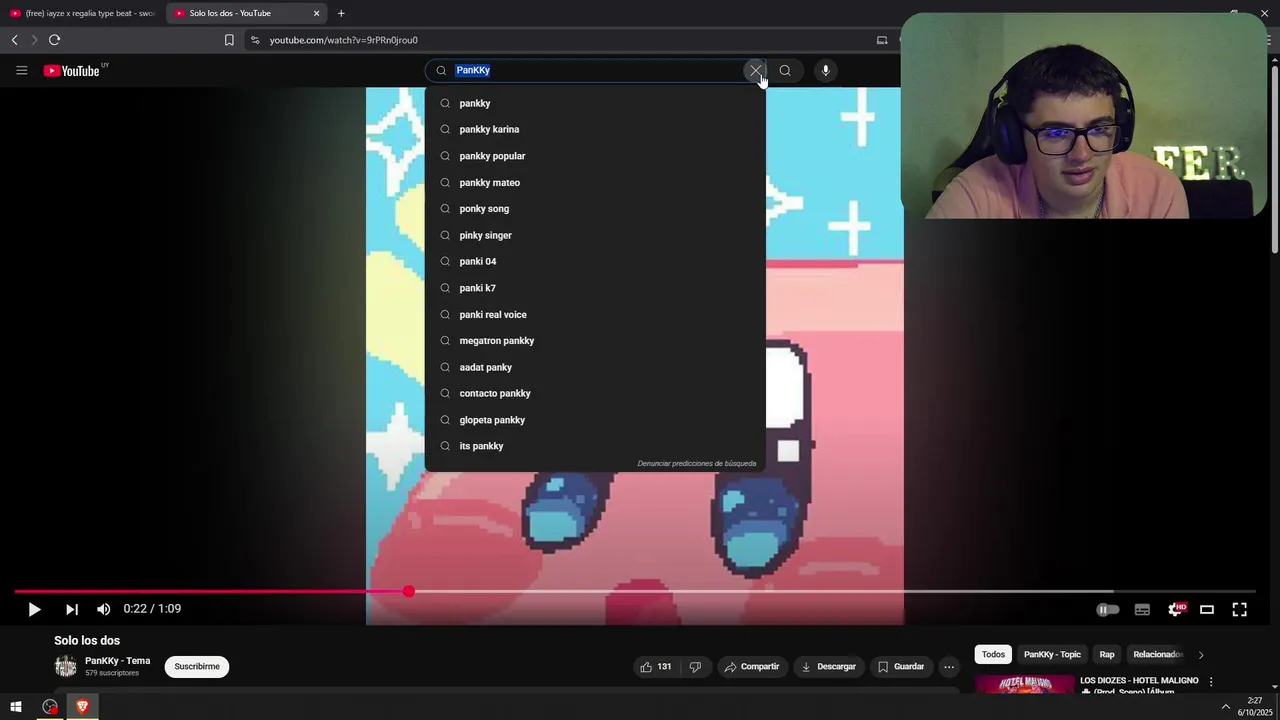
Task: Click the Suscribirme button
Action: pyautogui.click(x=197, y=666)
